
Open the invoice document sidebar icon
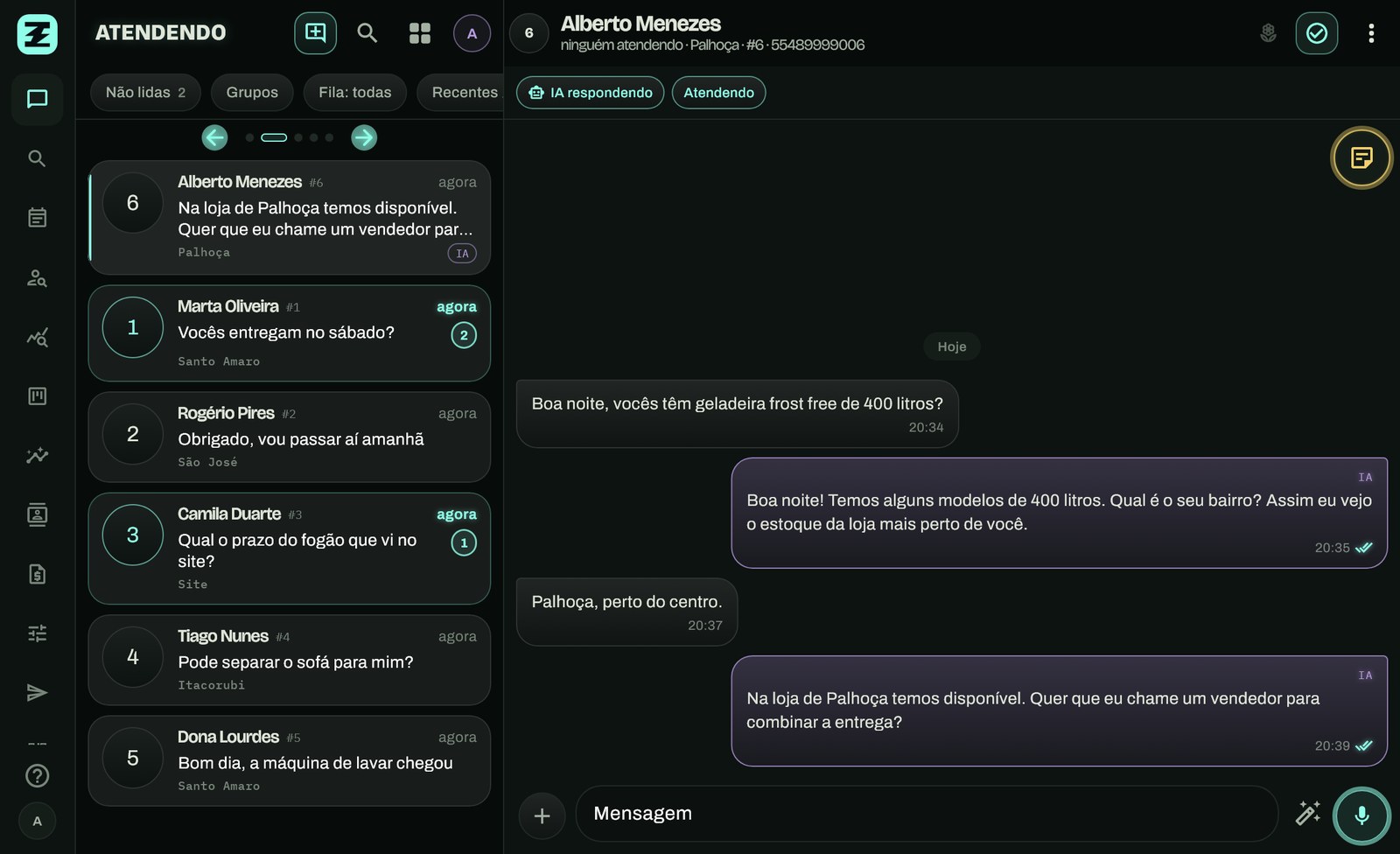coord(37,574)
